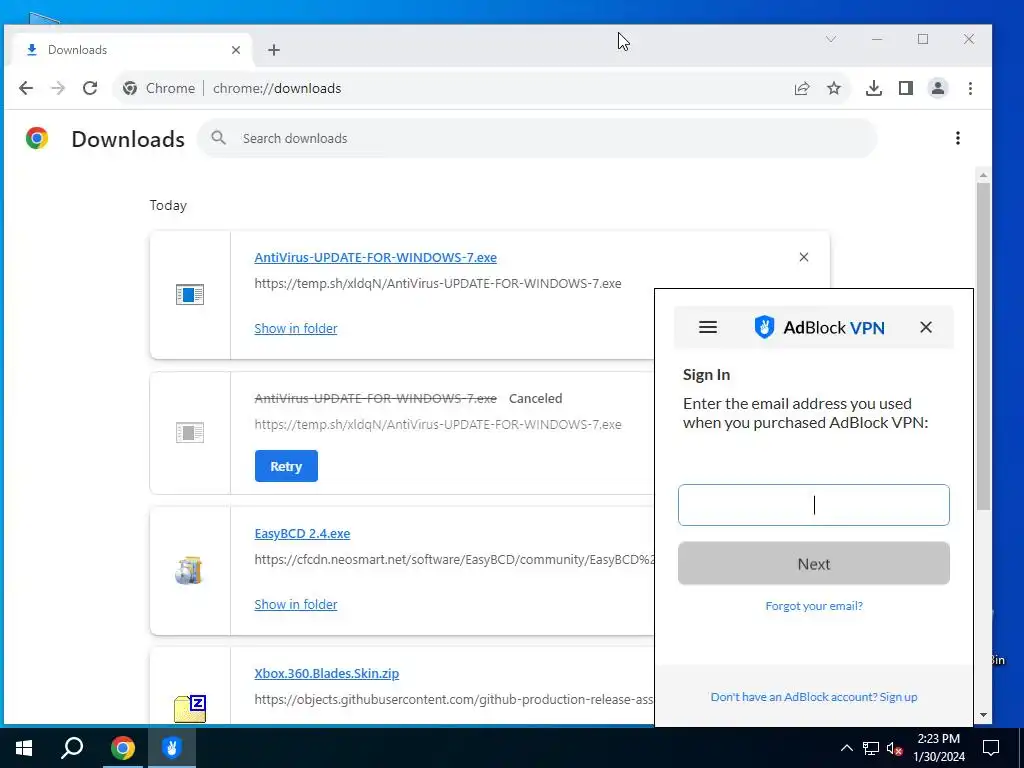
Task: Open the AdBlock VPN hamburger menu
Action: point(708,327)
